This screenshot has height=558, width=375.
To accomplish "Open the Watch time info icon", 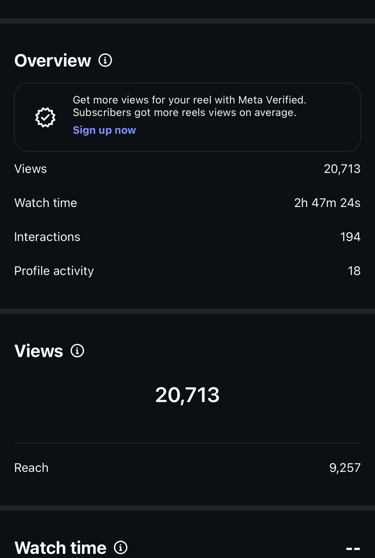I will (x=121, y=547).
